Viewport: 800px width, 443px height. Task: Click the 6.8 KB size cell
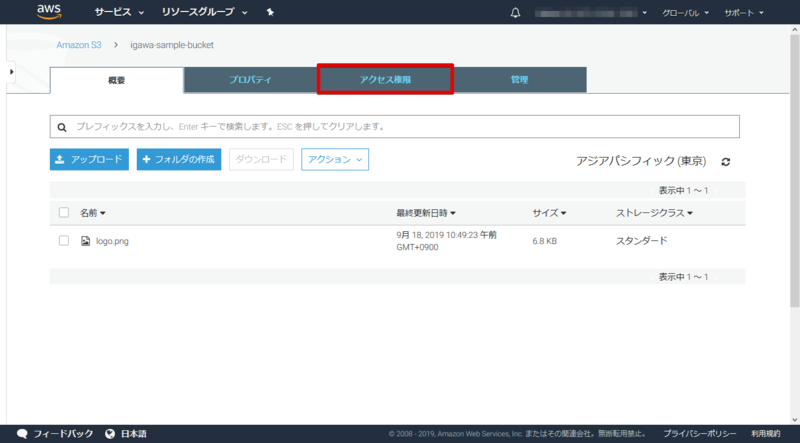point(544,241)
